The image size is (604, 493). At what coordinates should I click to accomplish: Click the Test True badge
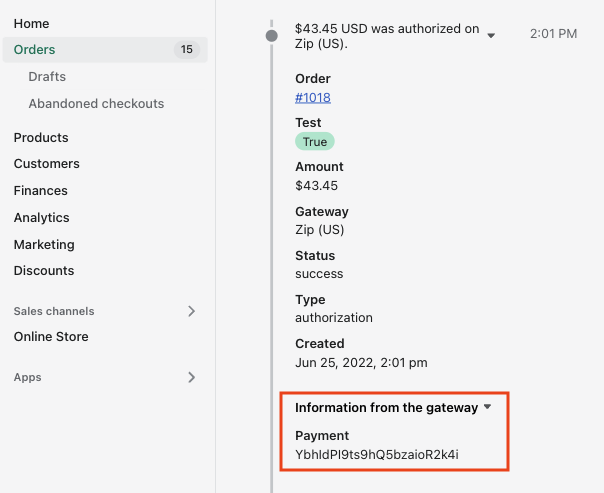click(315, 142)
